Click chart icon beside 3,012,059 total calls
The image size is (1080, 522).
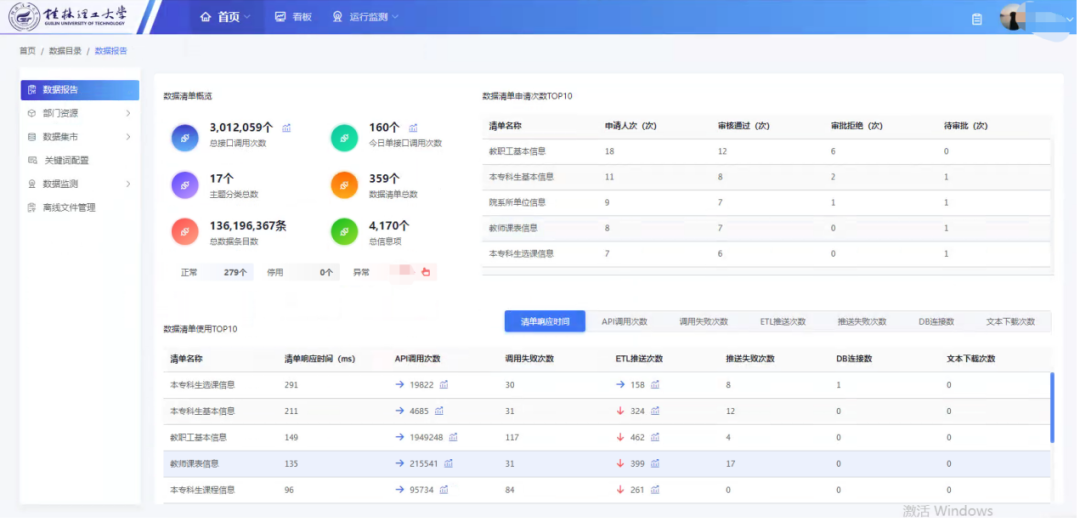tap(287, 128)
